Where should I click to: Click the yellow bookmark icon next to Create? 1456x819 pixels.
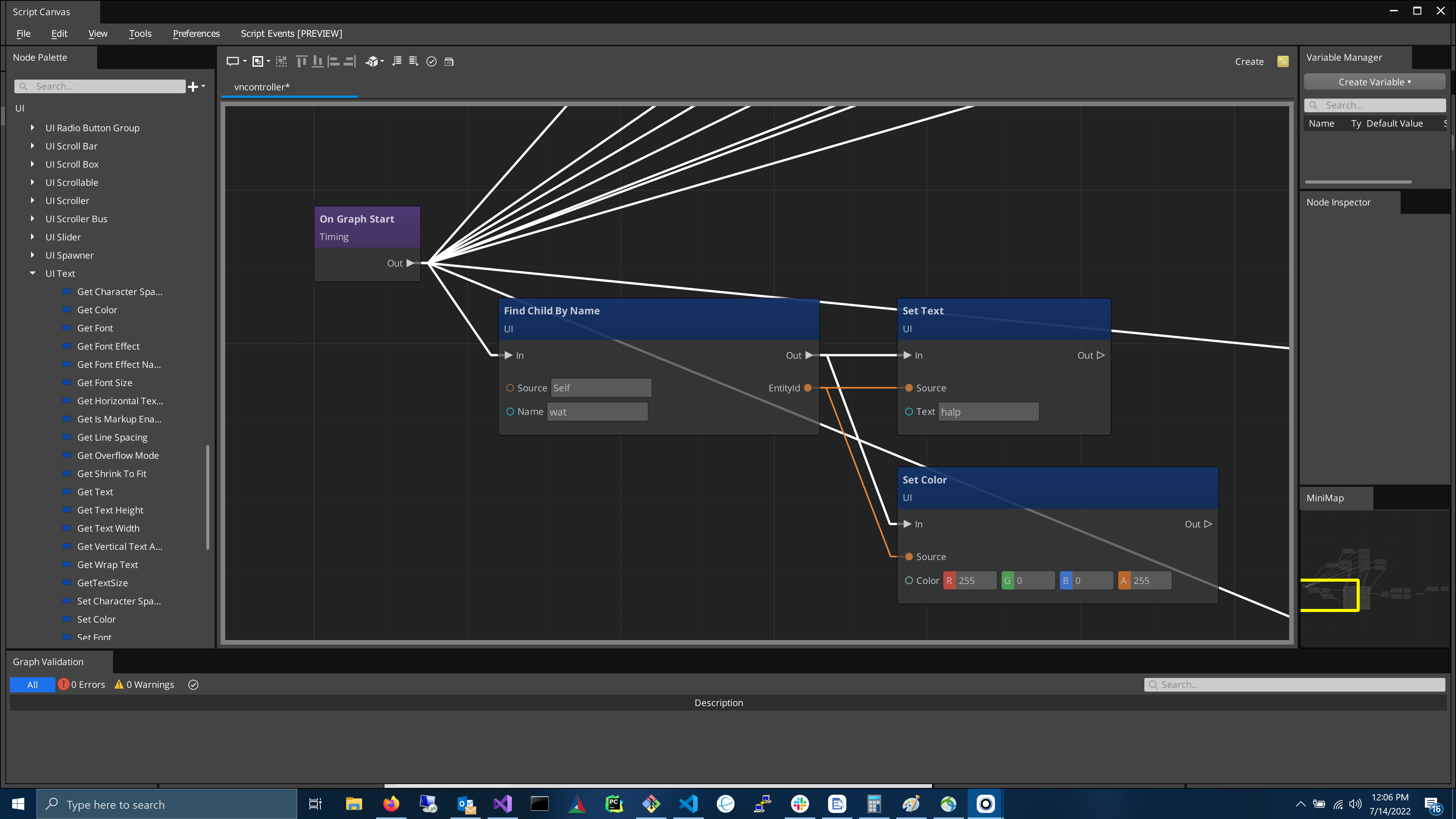click(x=1282, y=61)
